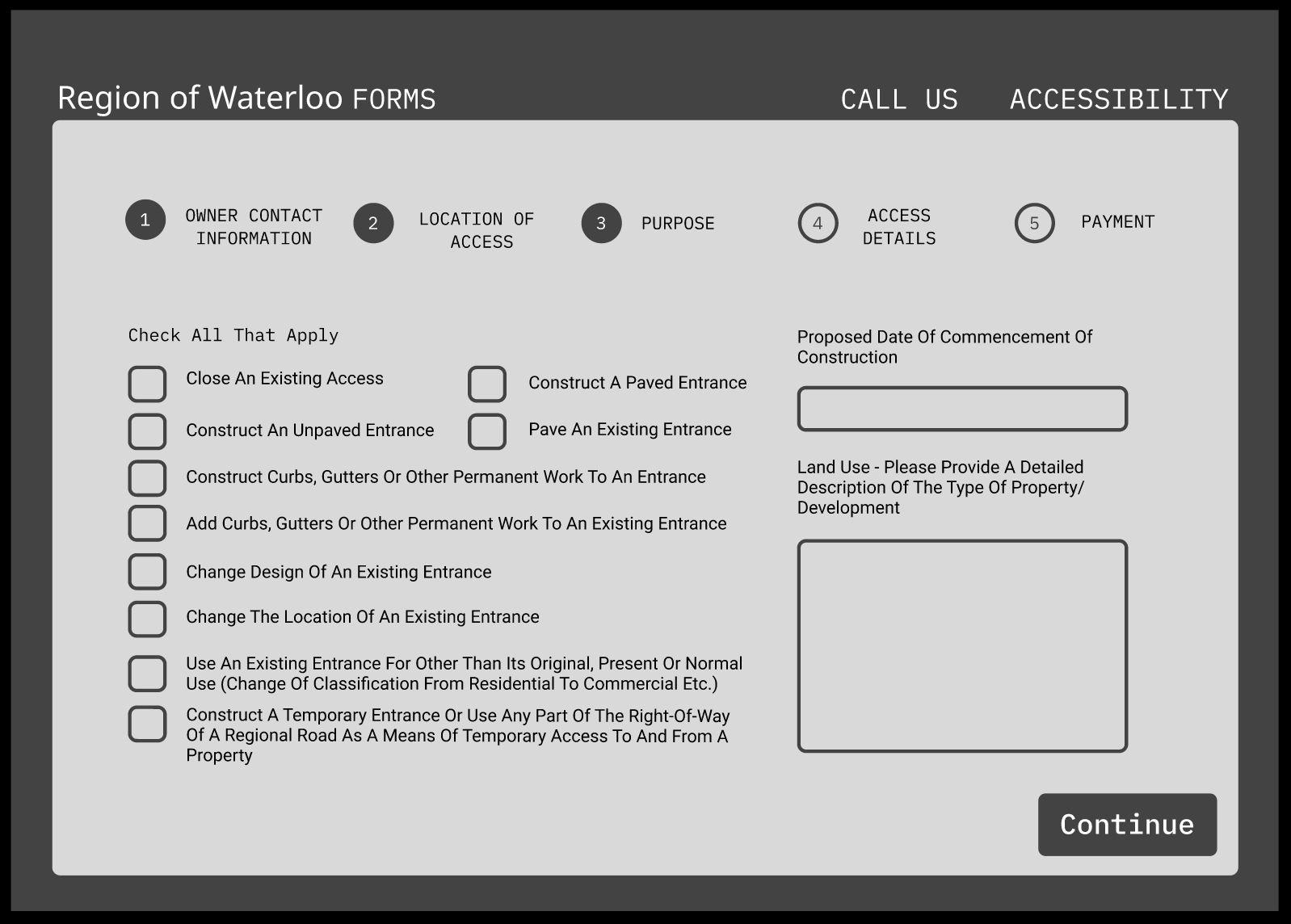Select Construct Curbs, Gutters checkbox

[x=147, y=478]
